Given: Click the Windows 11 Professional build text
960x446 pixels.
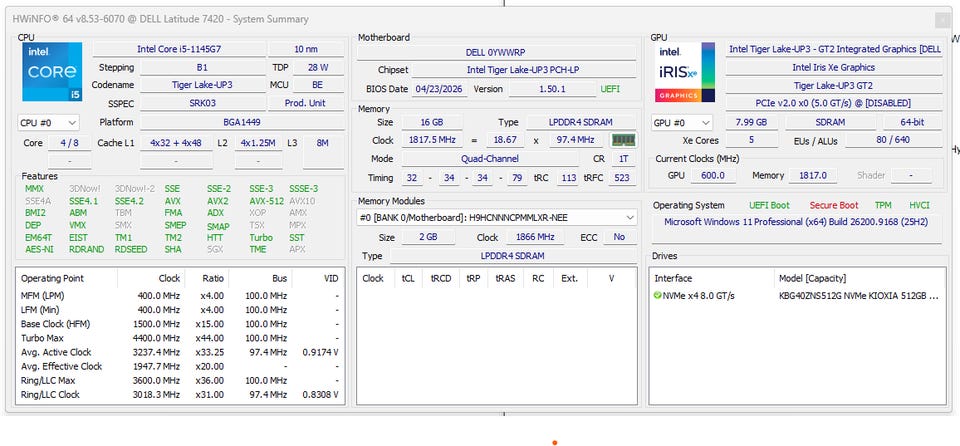Looking at the screenshot, I should tap(796, 222).
